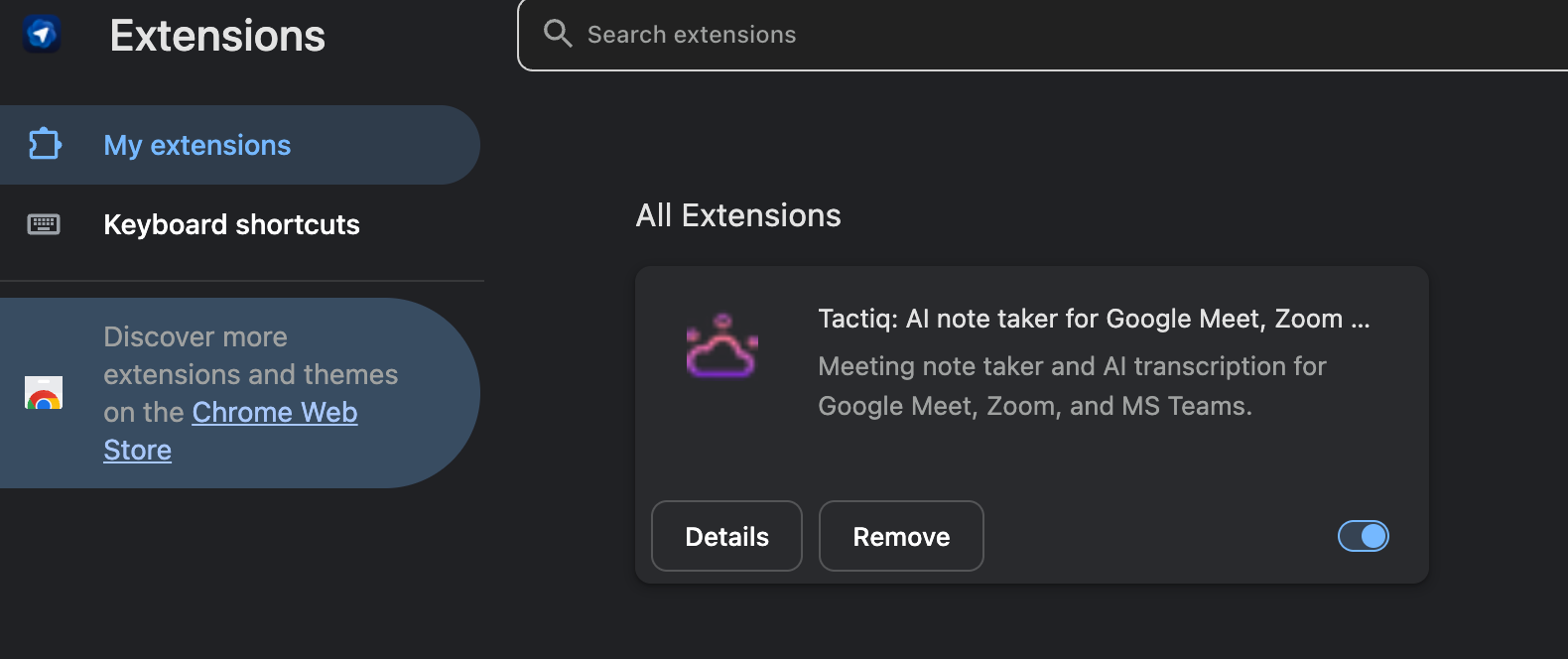Click the underlined word Store

pyautogui.click(x=137, y=450)
